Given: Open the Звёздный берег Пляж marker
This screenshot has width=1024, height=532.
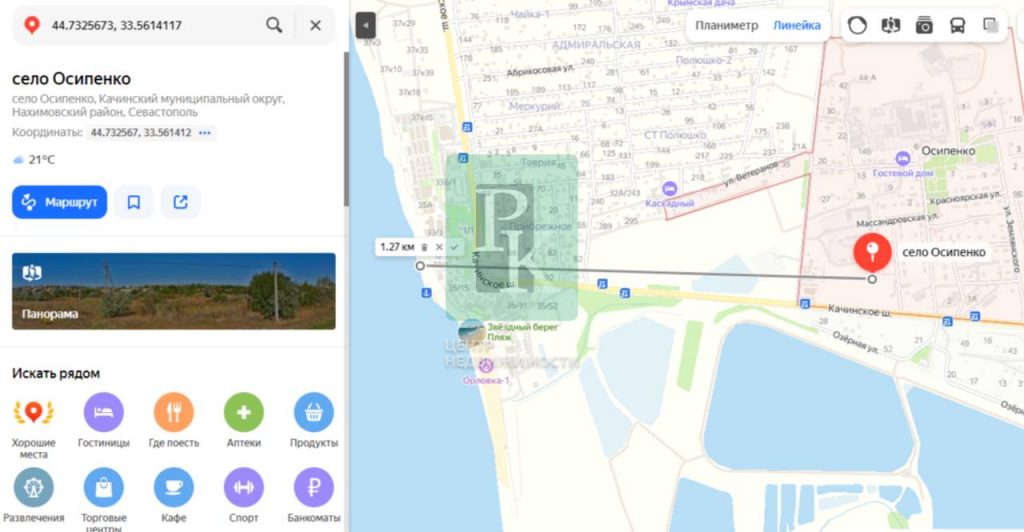Looking at the screenshot, I should [472, 332].
